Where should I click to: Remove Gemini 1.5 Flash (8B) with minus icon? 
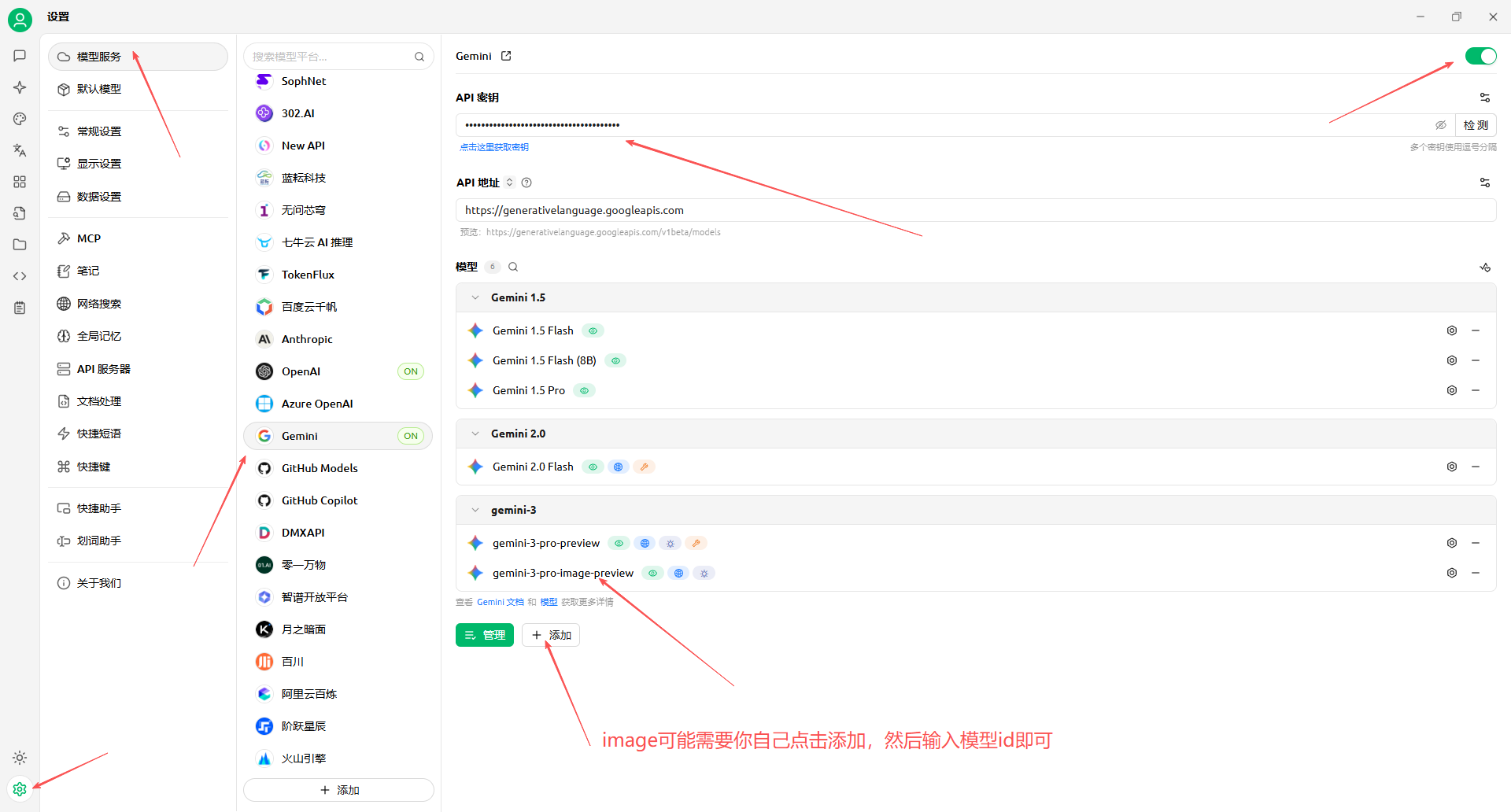[1476, 360]
